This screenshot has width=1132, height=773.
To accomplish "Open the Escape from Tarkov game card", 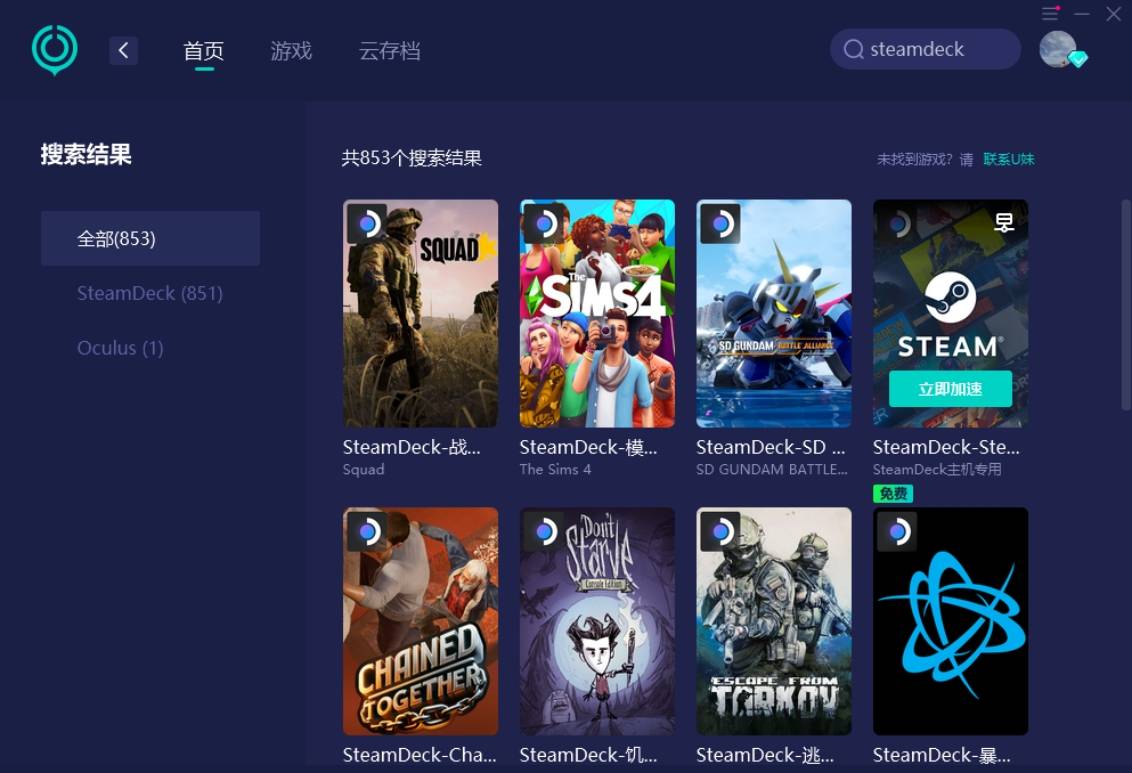I will [x=773, y=620].
